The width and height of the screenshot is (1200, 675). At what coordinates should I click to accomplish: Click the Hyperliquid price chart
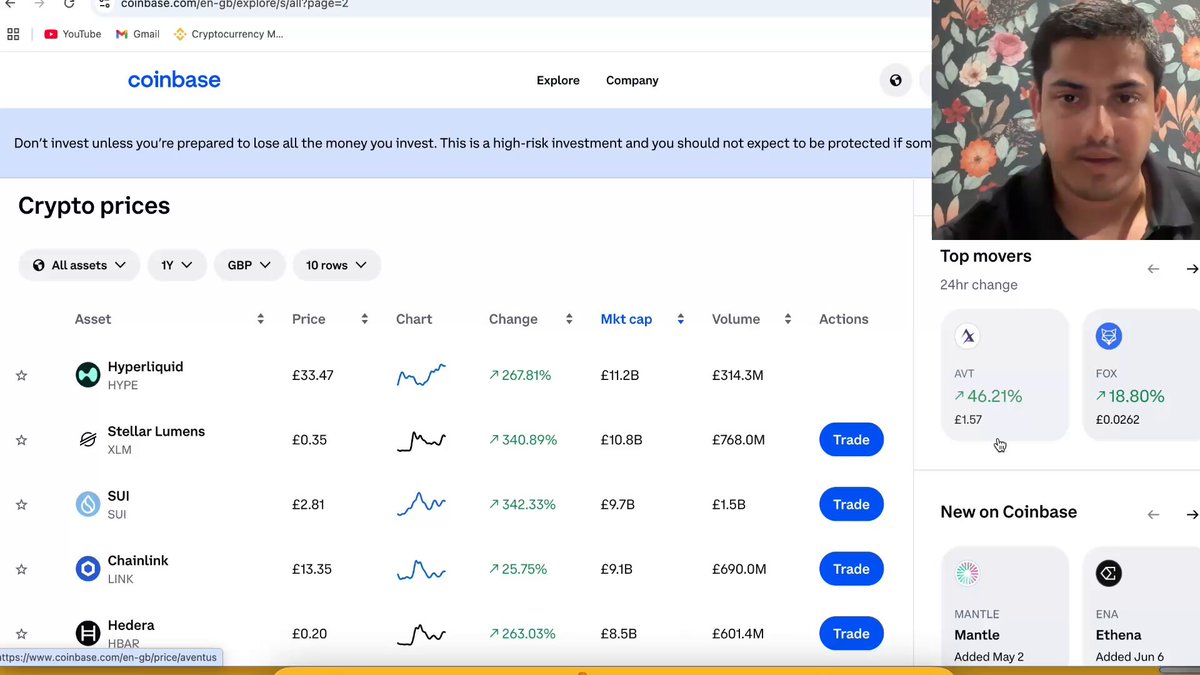[421, 375]
